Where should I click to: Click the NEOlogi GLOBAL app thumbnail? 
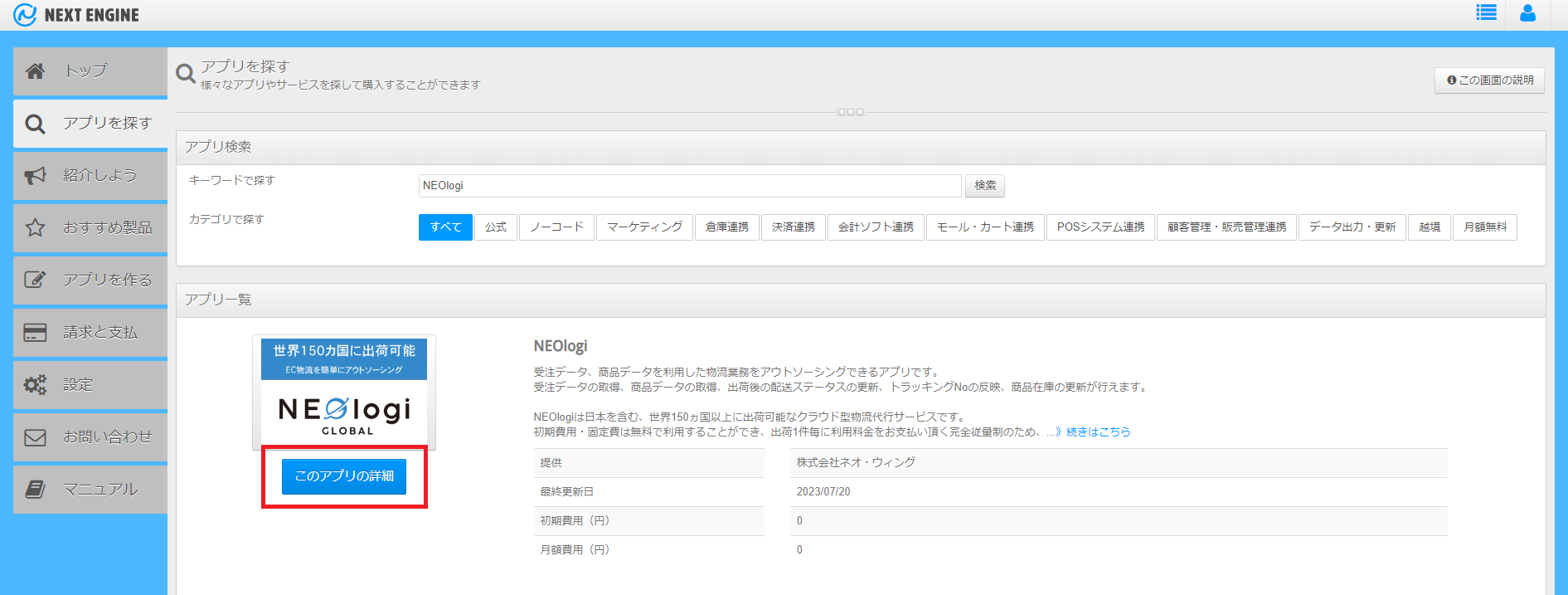tap(344, 392)
